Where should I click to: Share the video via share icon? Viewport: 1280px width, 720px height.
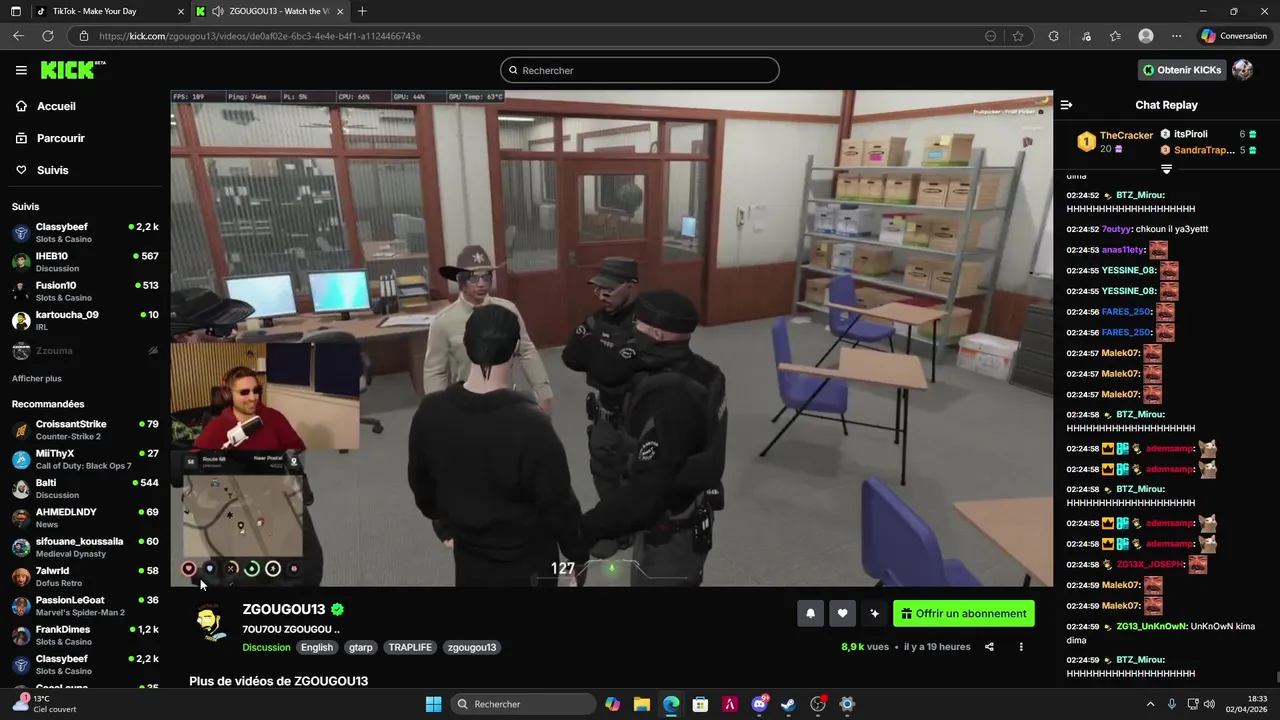(989, 647)
